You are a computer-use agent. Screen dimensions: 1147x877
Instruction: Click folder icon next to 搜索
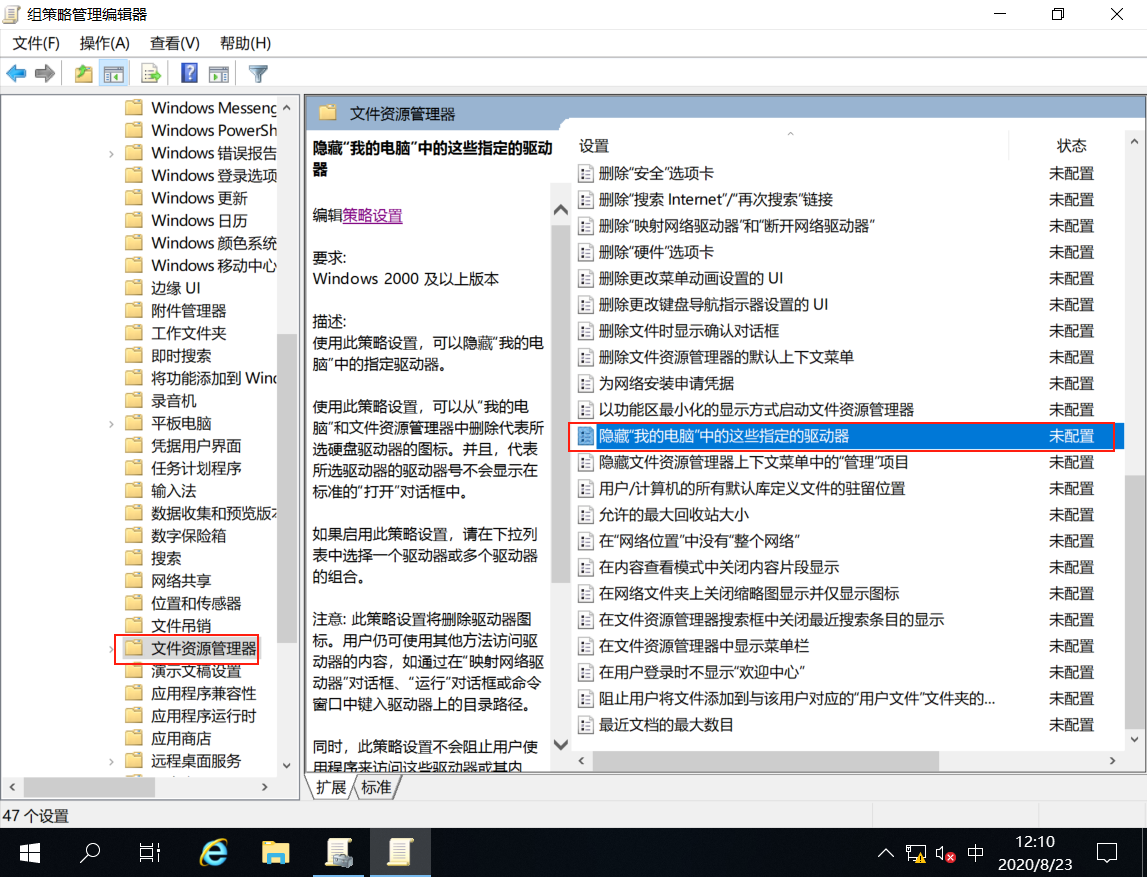tap(133, 558)
